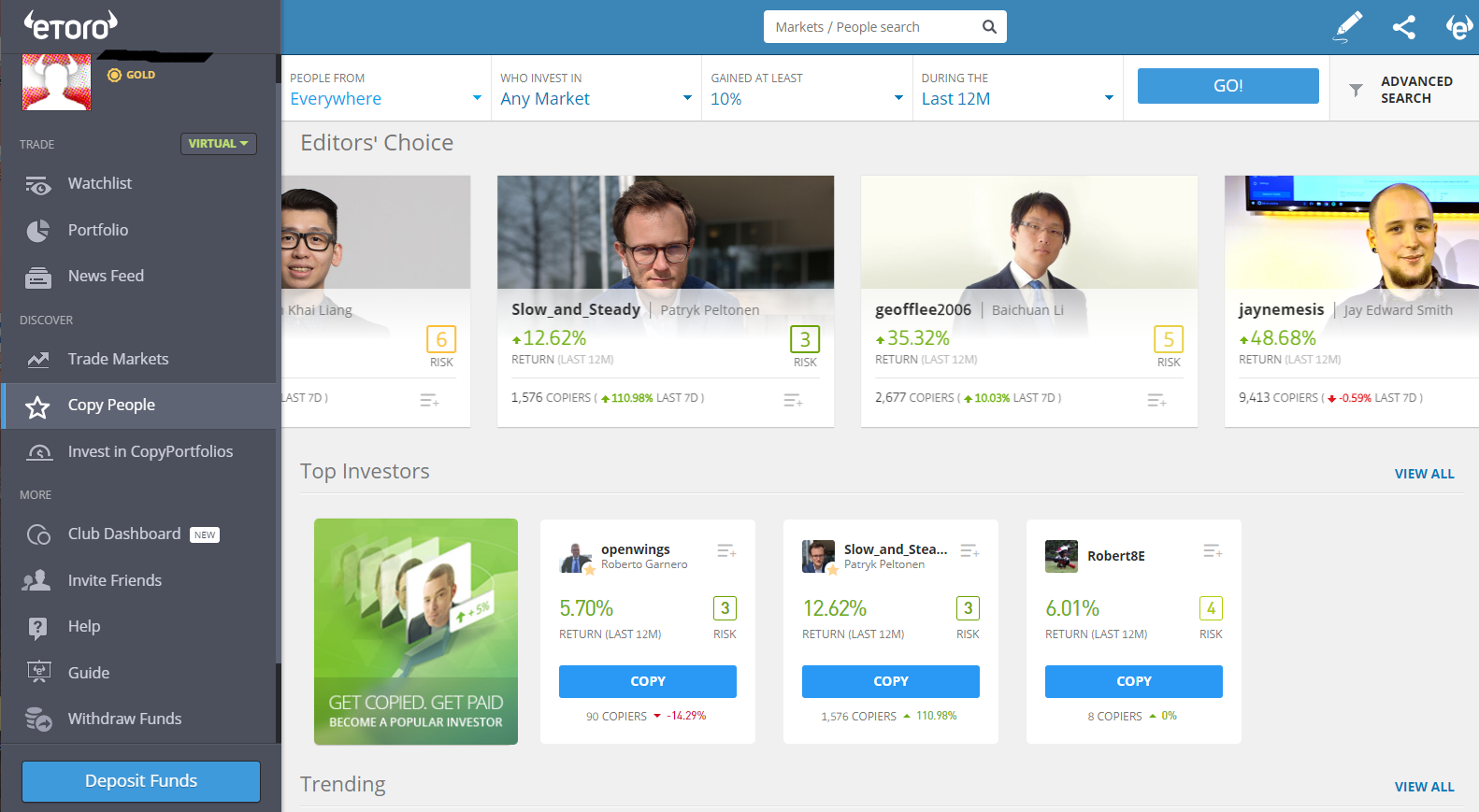The image size is (1479, 812).
Task: Click the News Feed icon
Action: [38, 278]
